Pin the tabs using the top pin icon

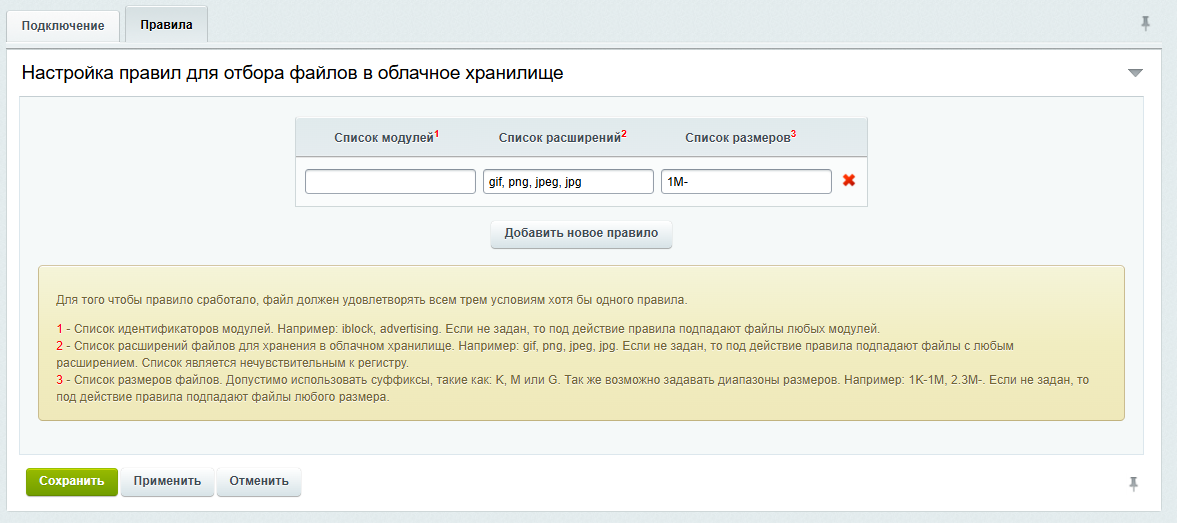click(1146, 23)
